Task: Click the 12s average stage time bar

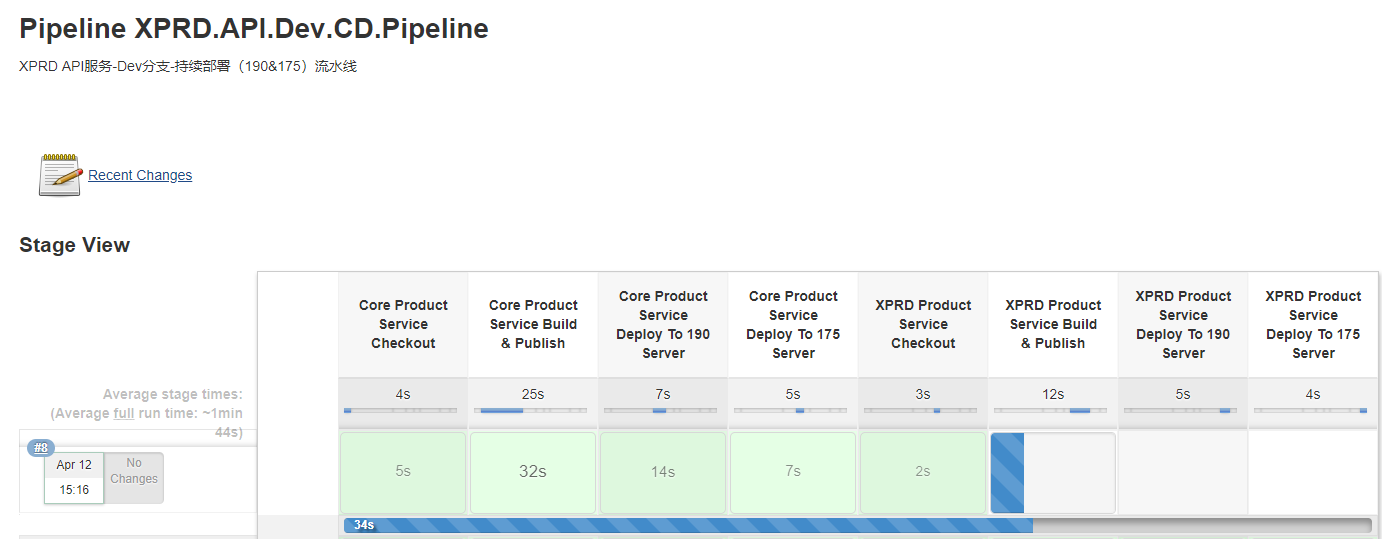Action: pyautogui.click(x=1053, y=410)
